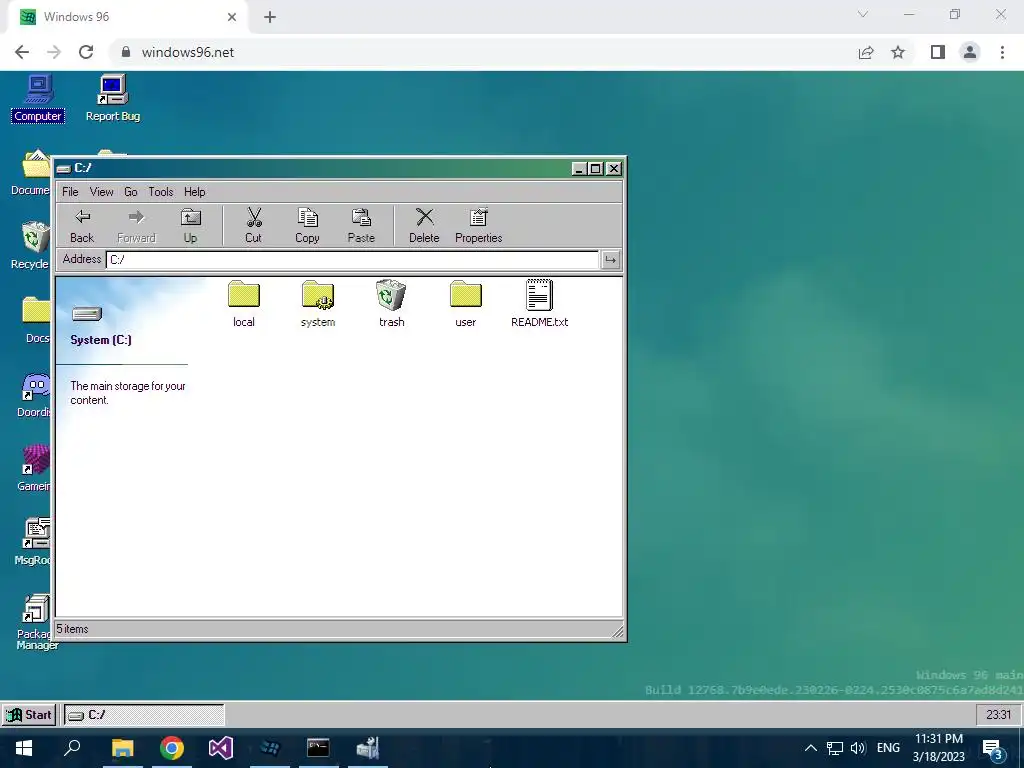Screen dimensions: 1024x768
Task: Click the Address bar field
Action: (x=352, y=259)
